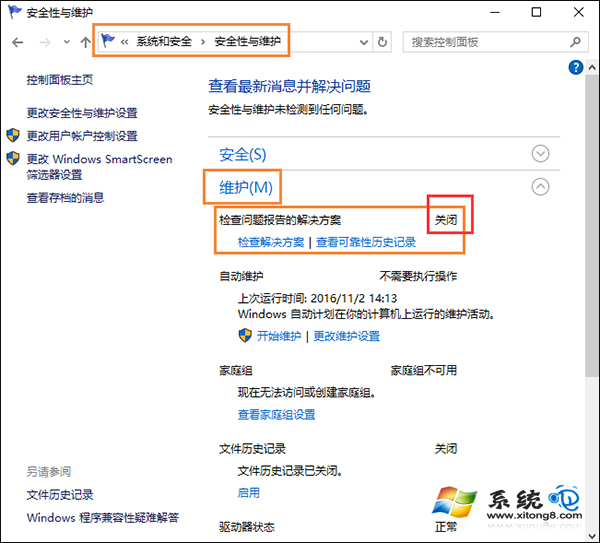Screen dimensions: 600x543
Task: Click the window title flag icon
Action: click(x=15, y=12)
